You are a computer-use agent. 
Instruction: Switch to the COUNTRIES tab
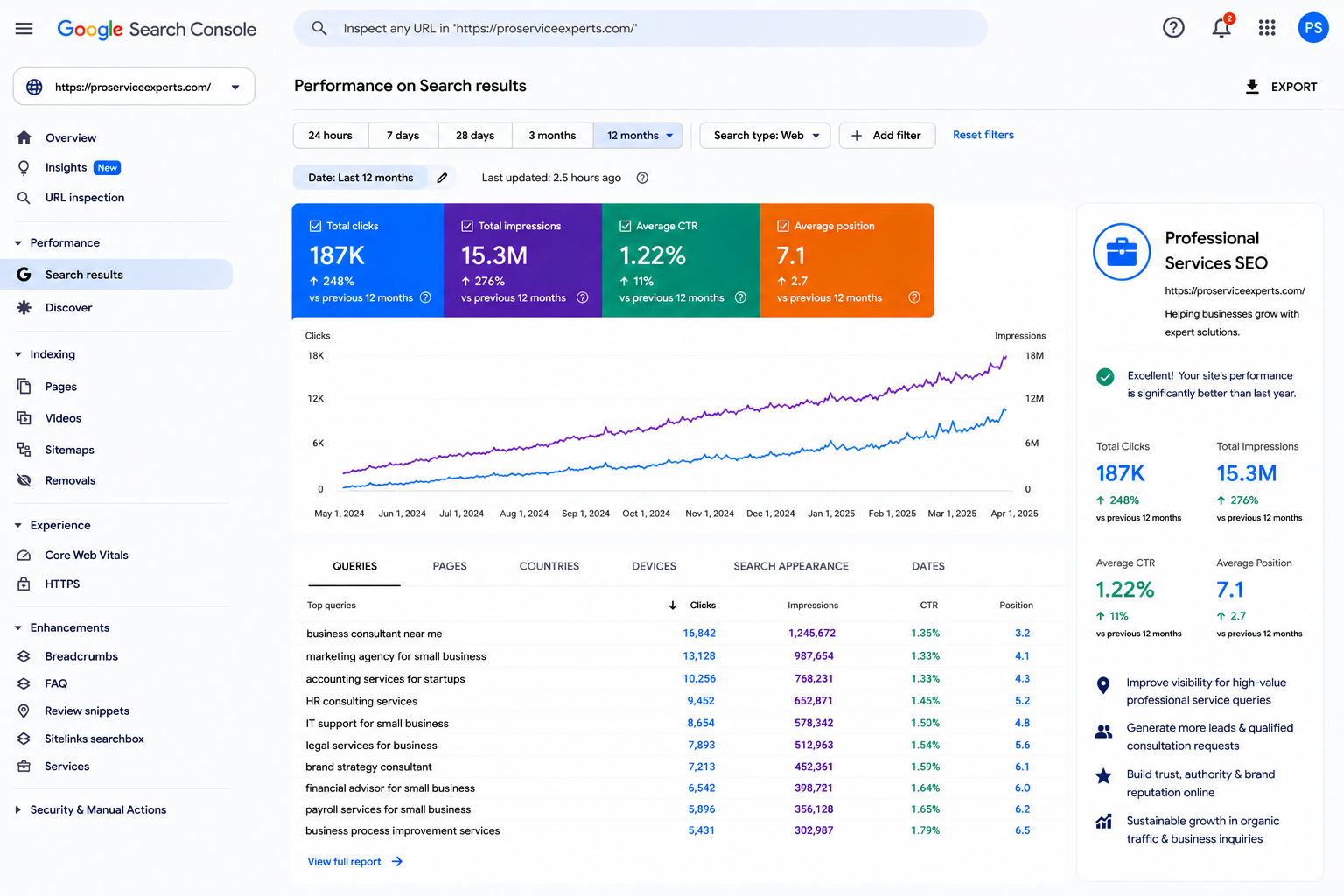click(549, 566)
